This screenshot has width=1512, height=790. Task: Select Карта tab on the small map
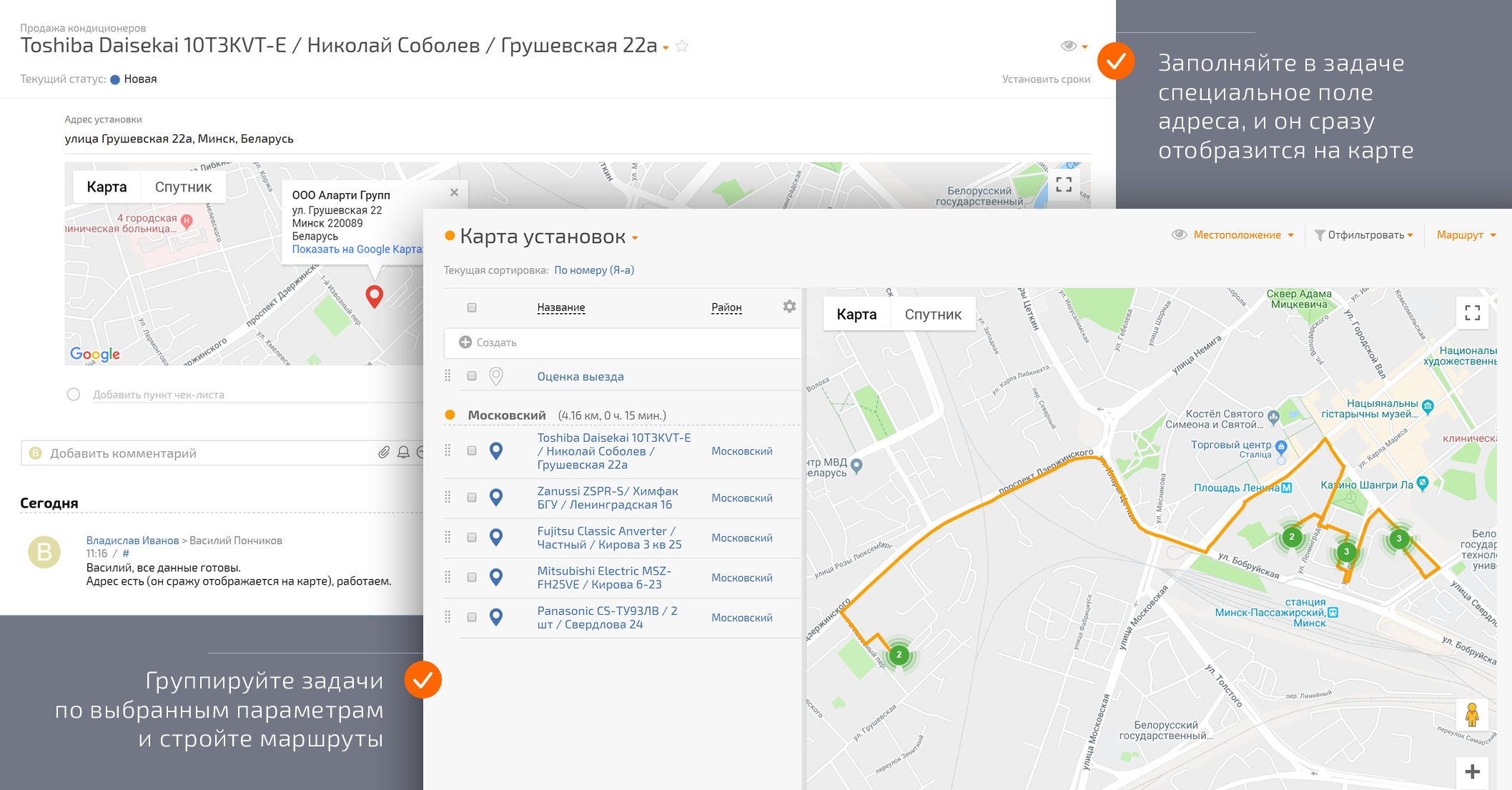[107, 187]
